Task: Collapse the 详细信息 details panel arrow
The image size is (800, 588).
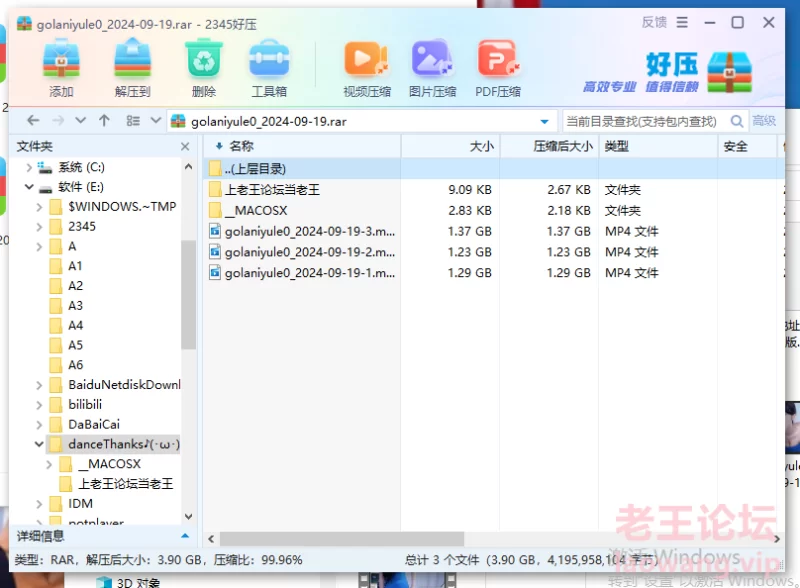Action: click(x=185, y=536)
